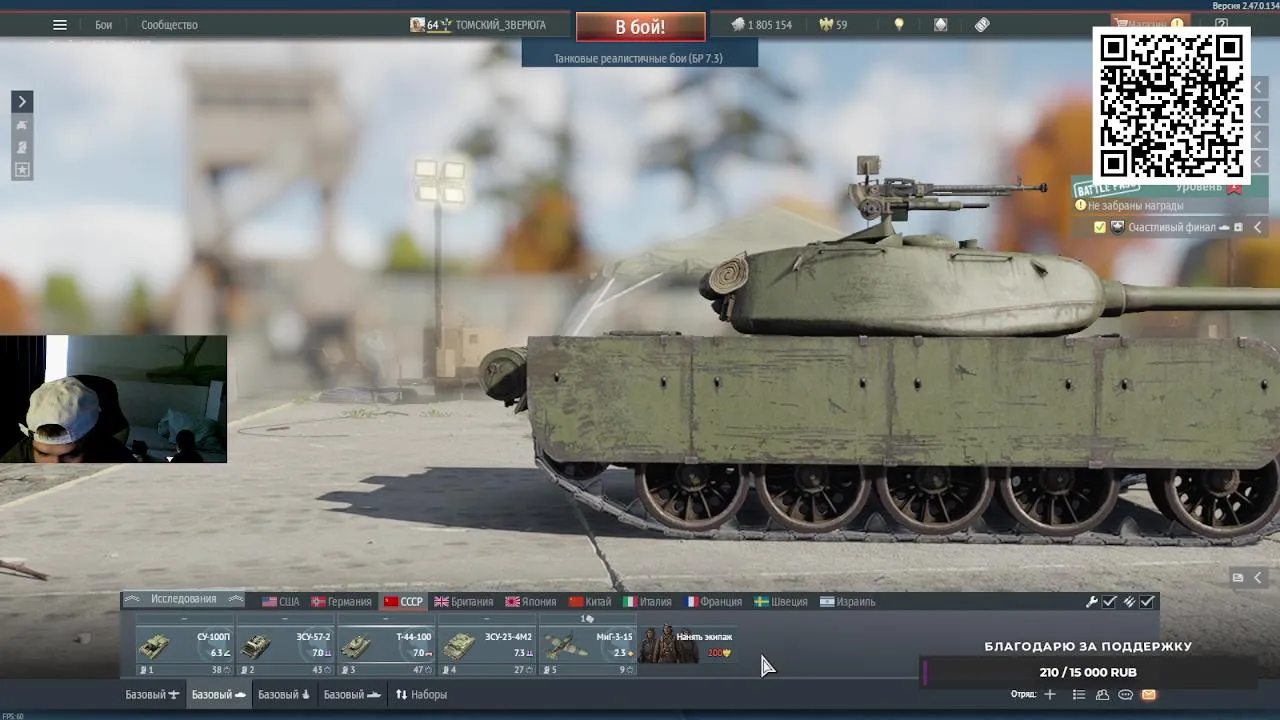This screenshot has height=720, width=1280.
Task: Expand the left side panel arrow
Action: (22, 101)
